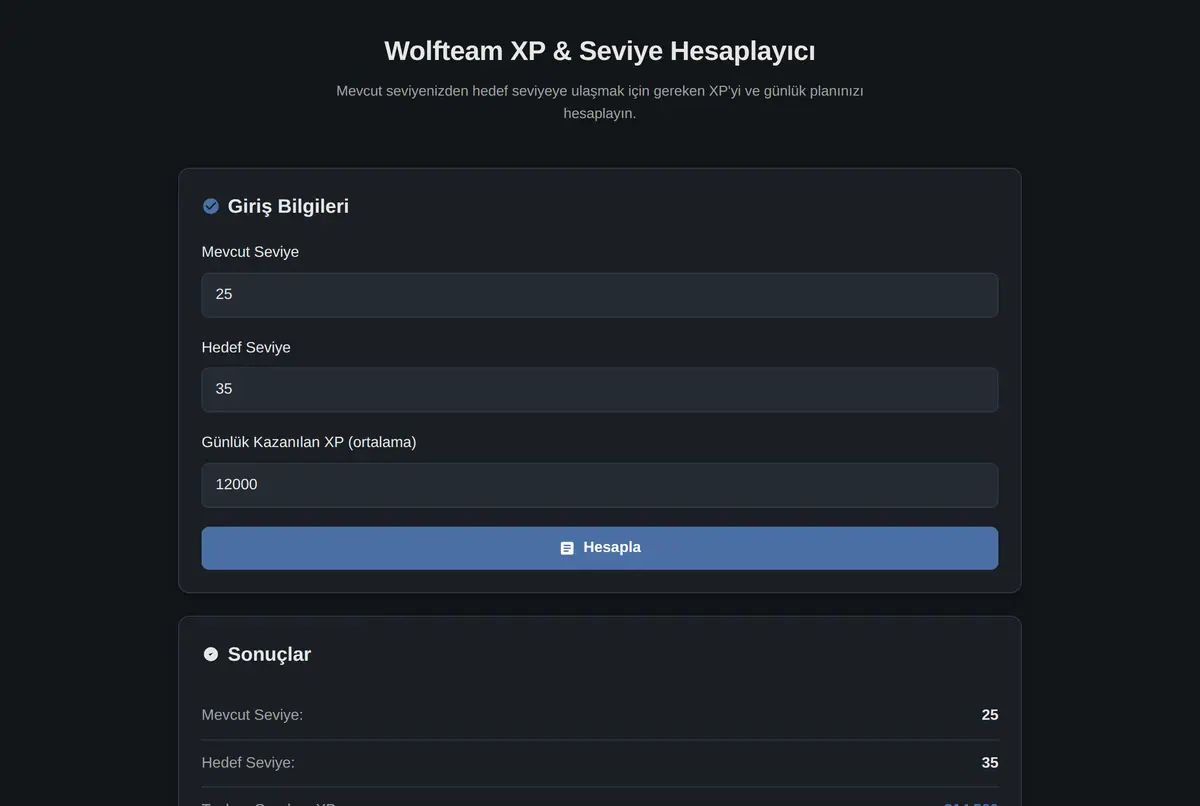Select result value 25 in Sonuçlar

coord(990,715)
